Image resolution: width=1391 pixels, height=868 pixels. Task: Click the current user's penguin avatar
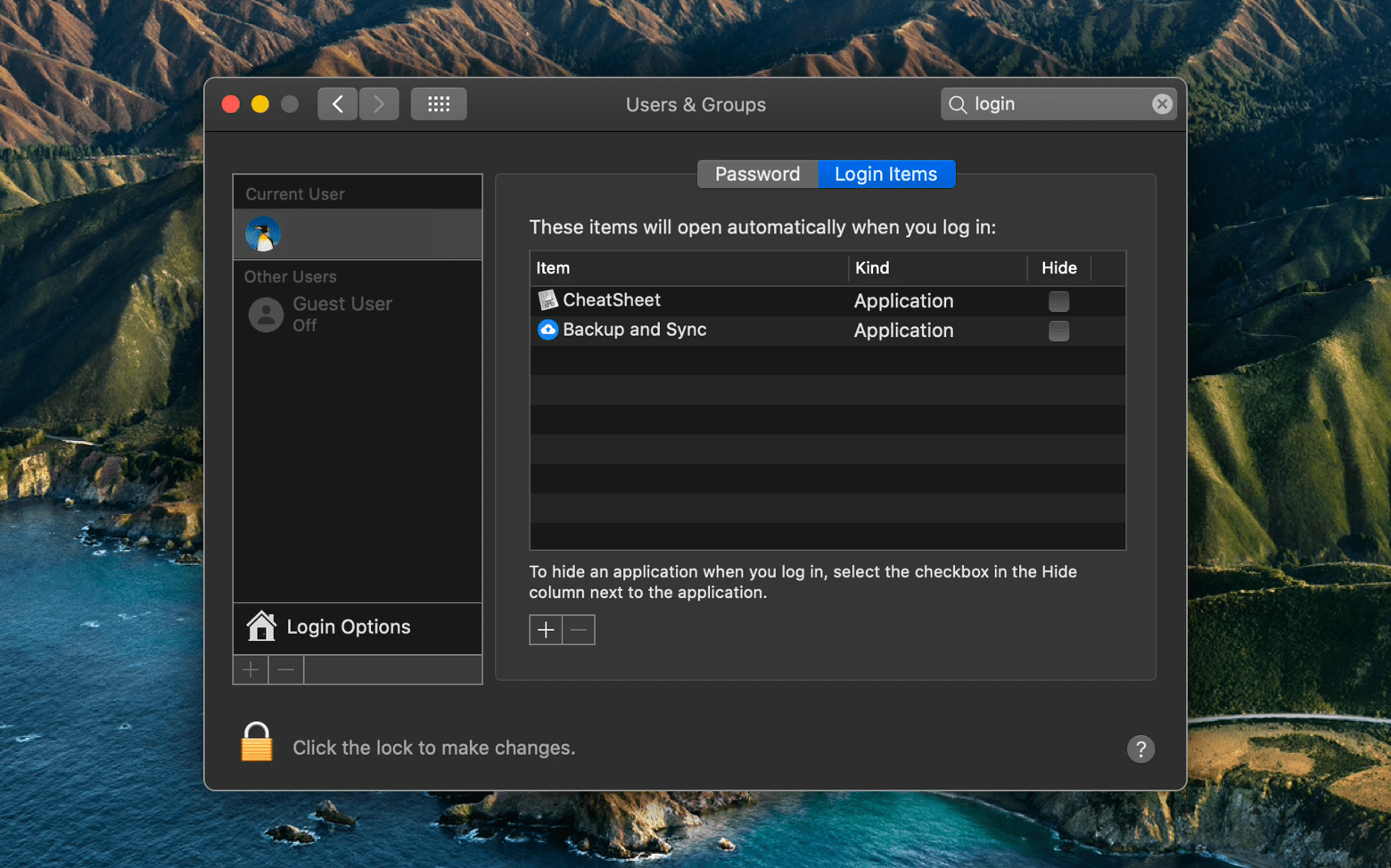263,233
